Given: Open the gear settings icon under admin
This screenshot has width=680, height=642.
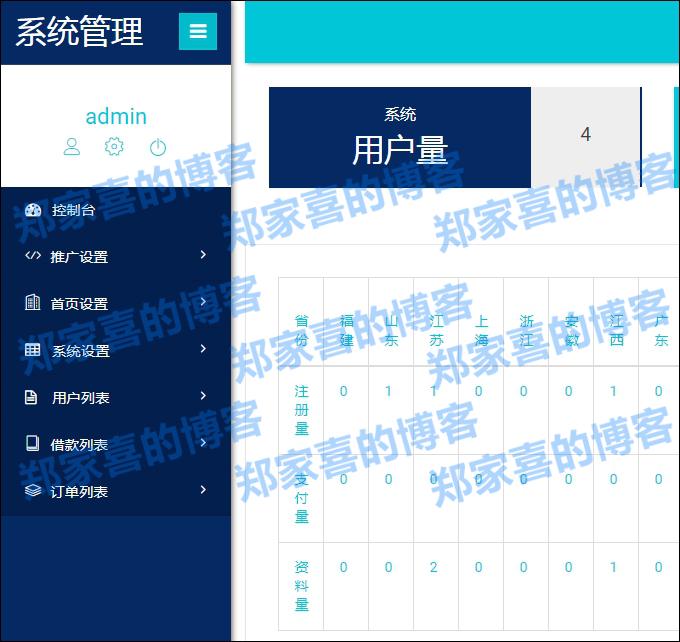Looking at the screenshot, I should [114, 147].
